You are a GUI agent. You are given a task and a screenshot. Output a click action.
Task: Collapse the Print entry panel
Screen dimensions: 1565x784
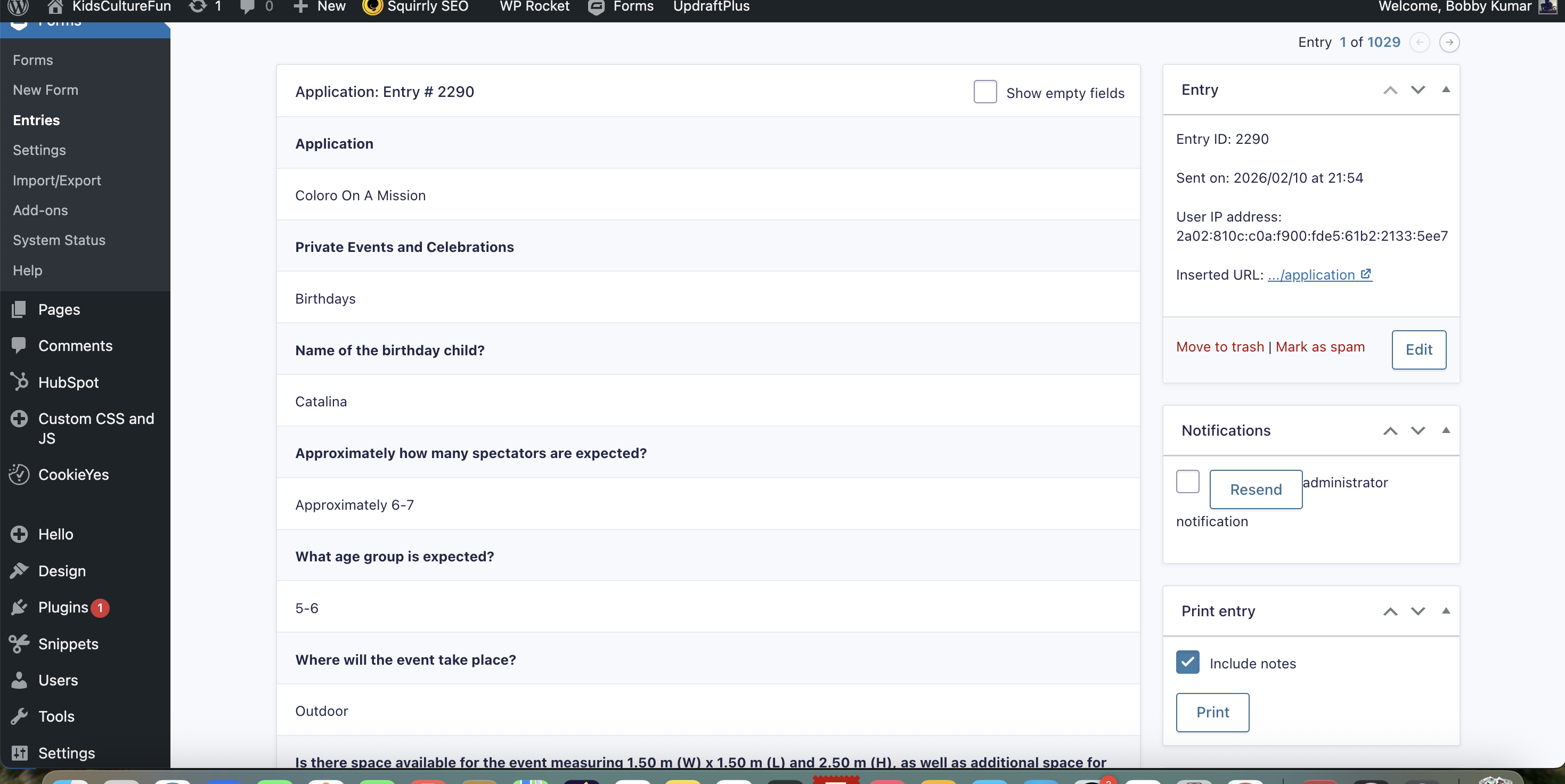tap(1446, 611)
